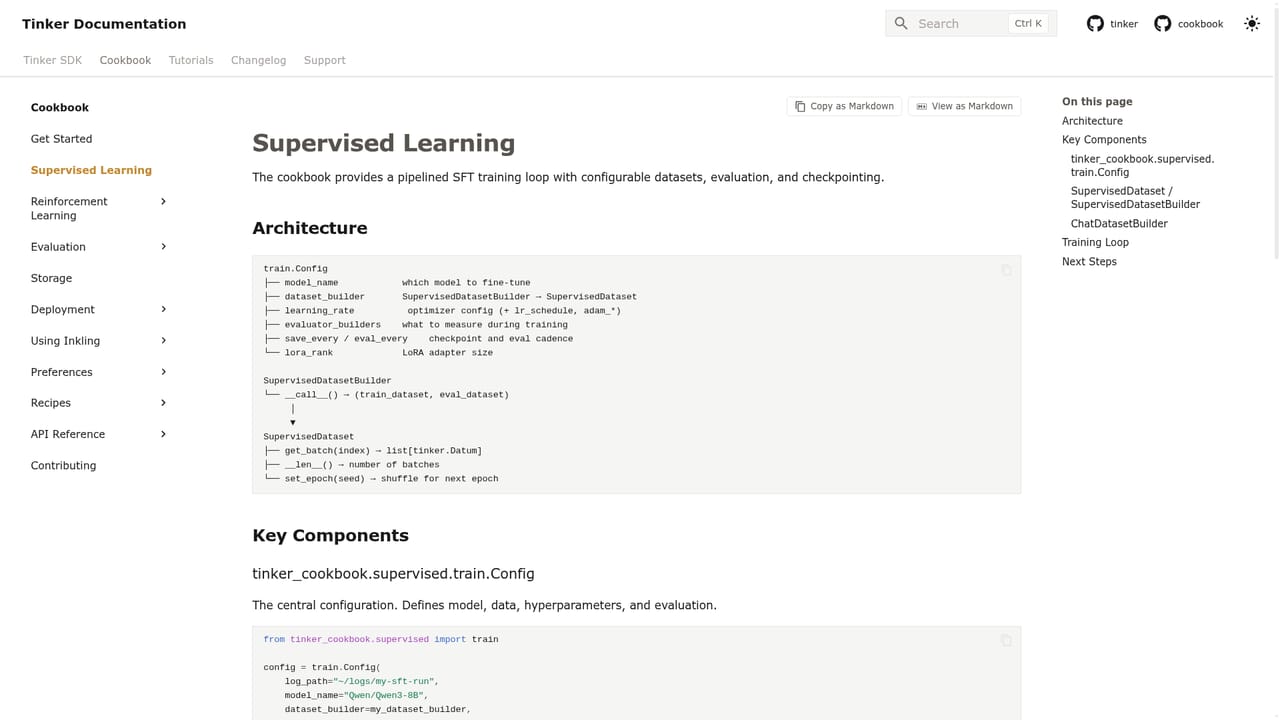The width and height of the screenshot is (1280, 720).
Task: Copy the Architecture code block
Action: click(x=1006, y=270)
